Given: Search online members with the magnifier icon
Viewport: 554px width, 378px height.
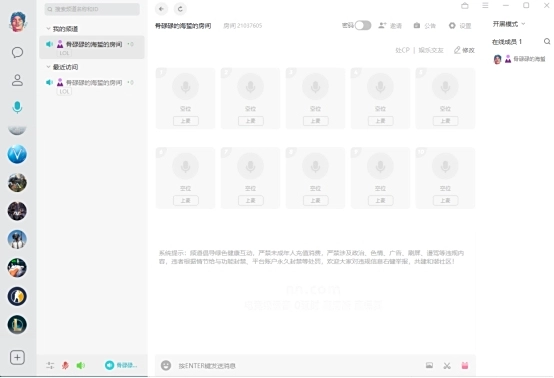Looking at the screenshot, I should (x=547, y=42).
